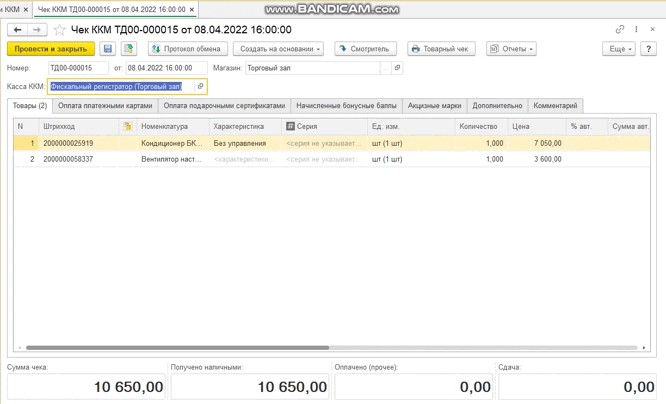This screenshot has height=404, width=666.
Task: Open the Дополнительно tab
Action: click(x=497, y=106)
